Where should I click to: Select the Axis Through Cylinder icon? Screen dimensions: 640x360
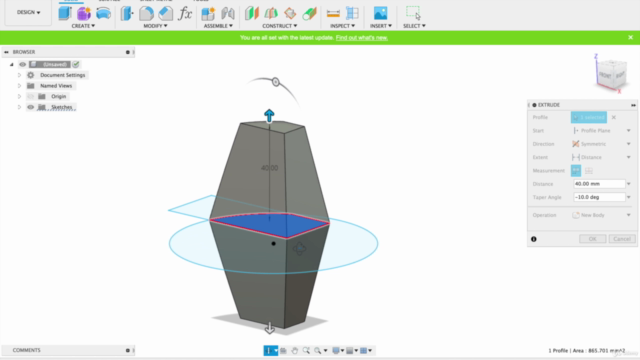[x=310, y=13]
